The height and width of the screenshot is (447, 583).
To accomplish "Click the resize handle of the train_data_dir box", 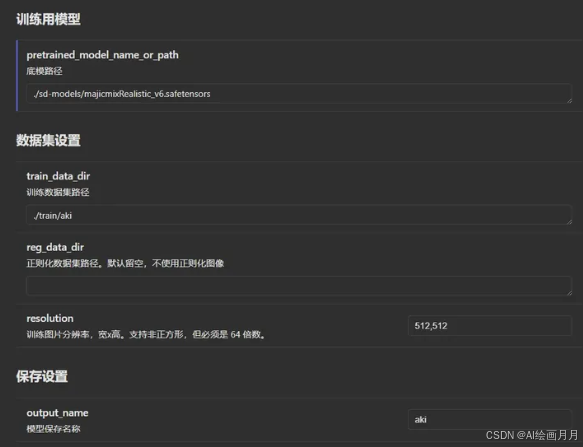I will click(569, 222).
